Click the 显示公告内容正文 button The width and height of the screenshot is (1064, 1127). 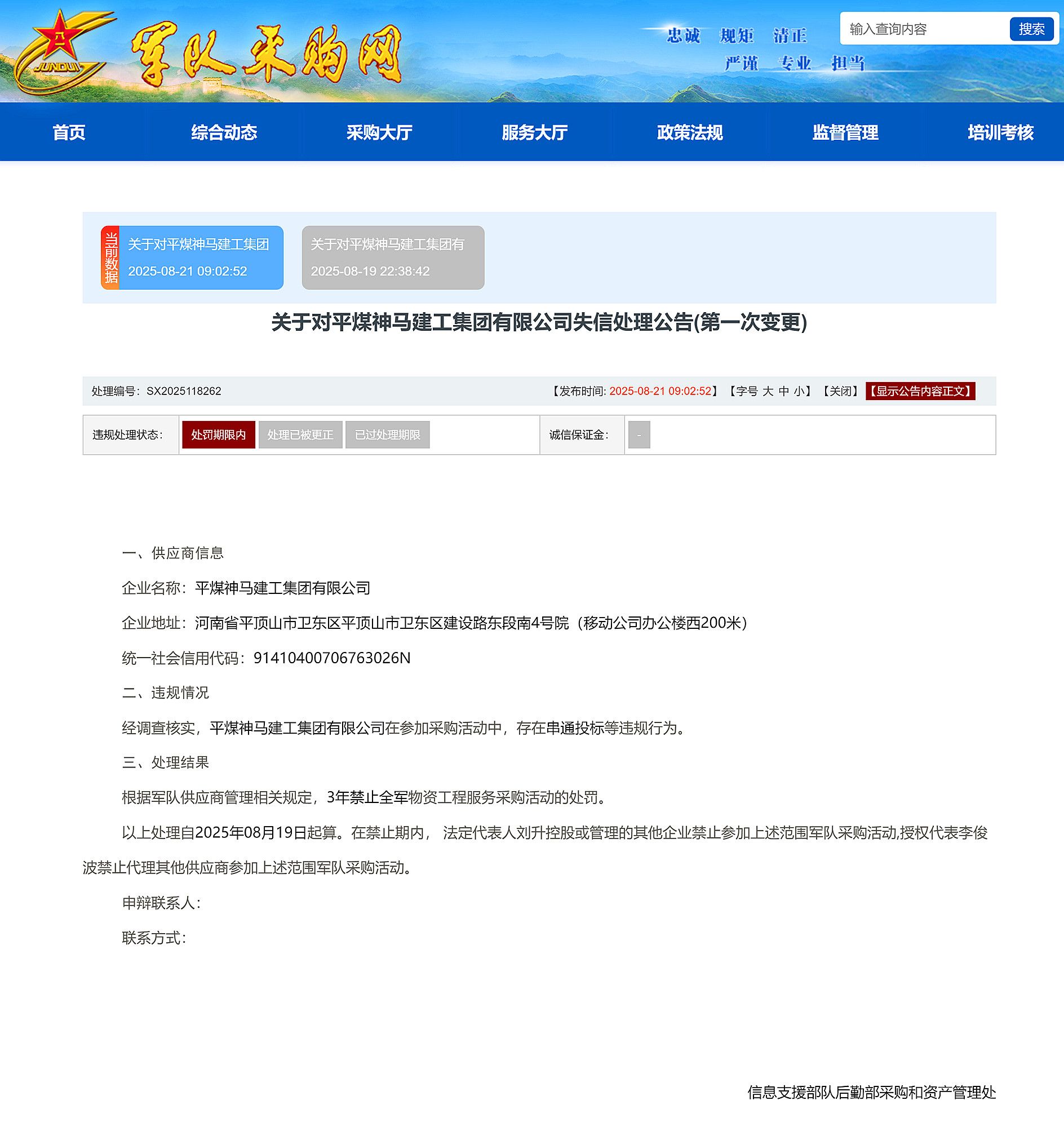[x=920, y=391]
